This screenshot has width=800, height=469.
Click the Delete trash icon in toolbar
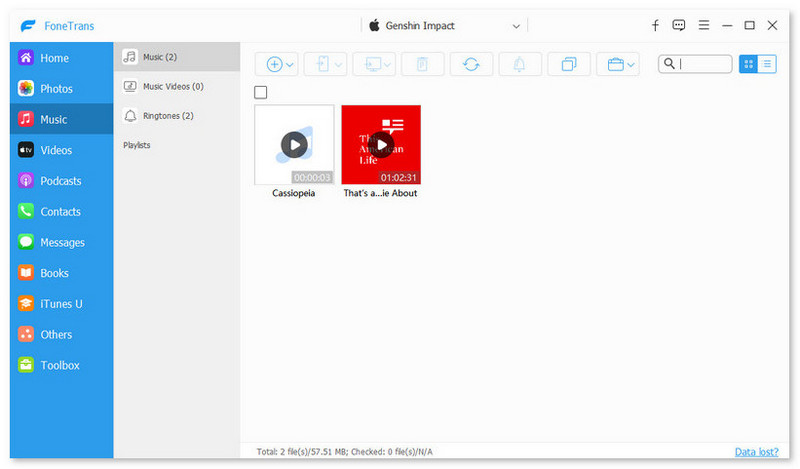pos(422,64)
